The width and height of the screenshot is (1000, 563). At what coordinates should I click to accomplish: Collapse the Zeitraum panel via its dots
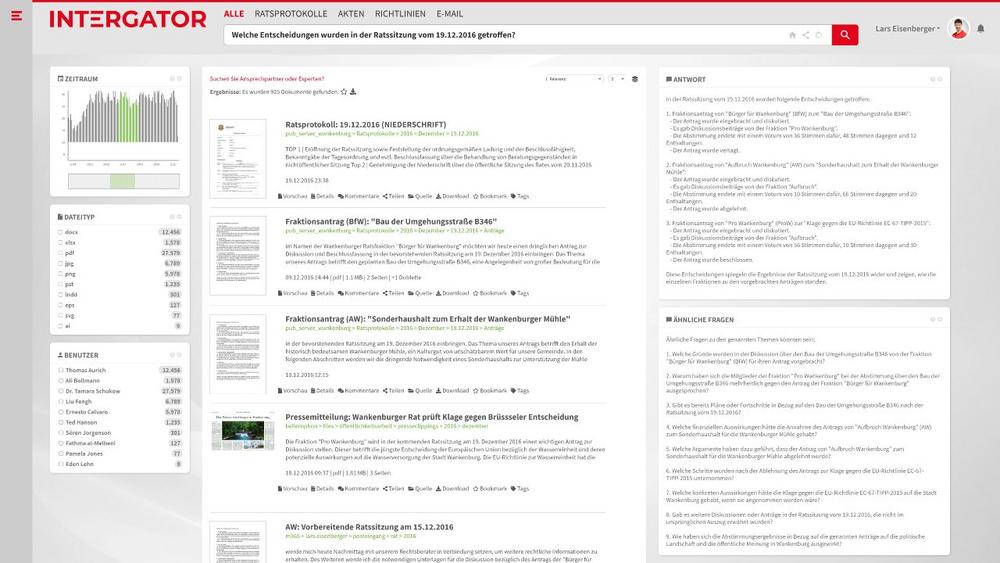(175, 79)
